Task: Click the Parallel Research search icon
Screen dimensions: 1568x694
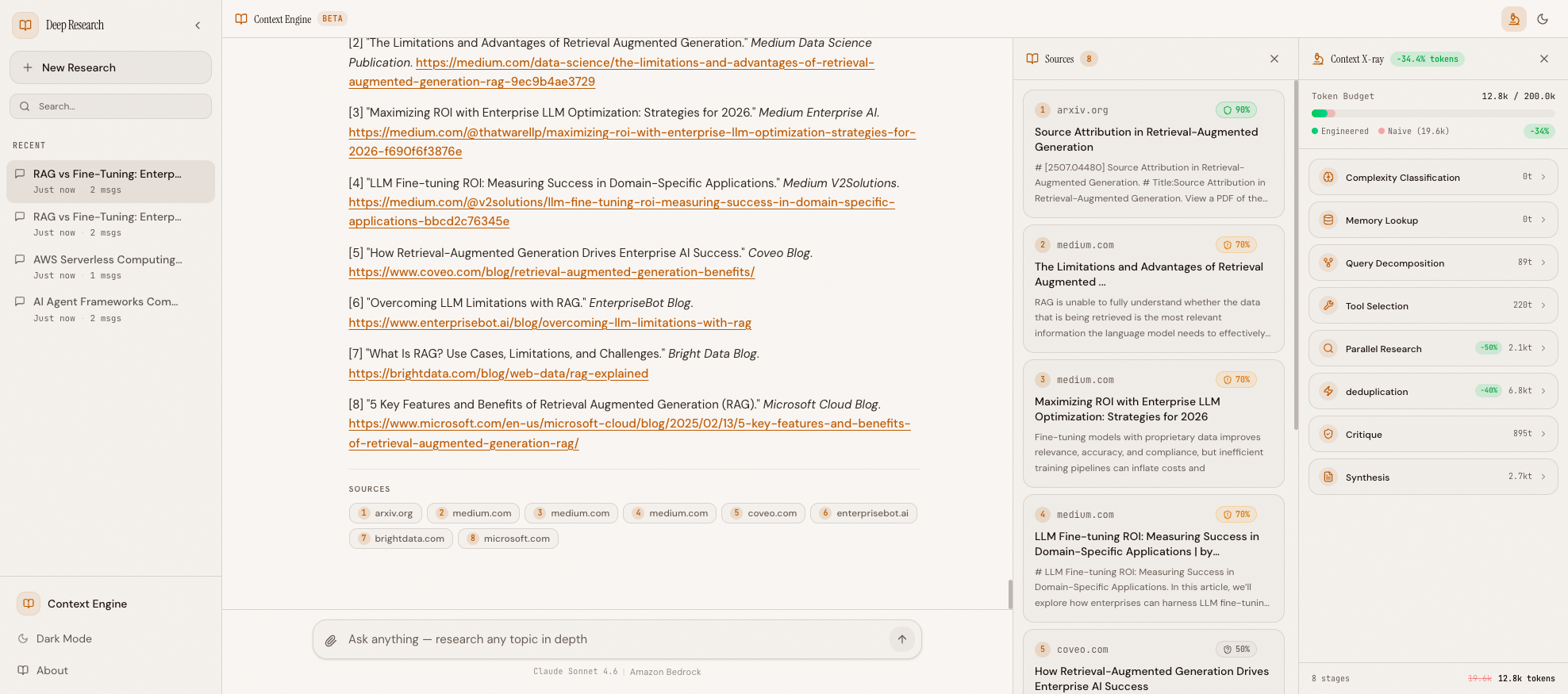Action: [1328, 349]
